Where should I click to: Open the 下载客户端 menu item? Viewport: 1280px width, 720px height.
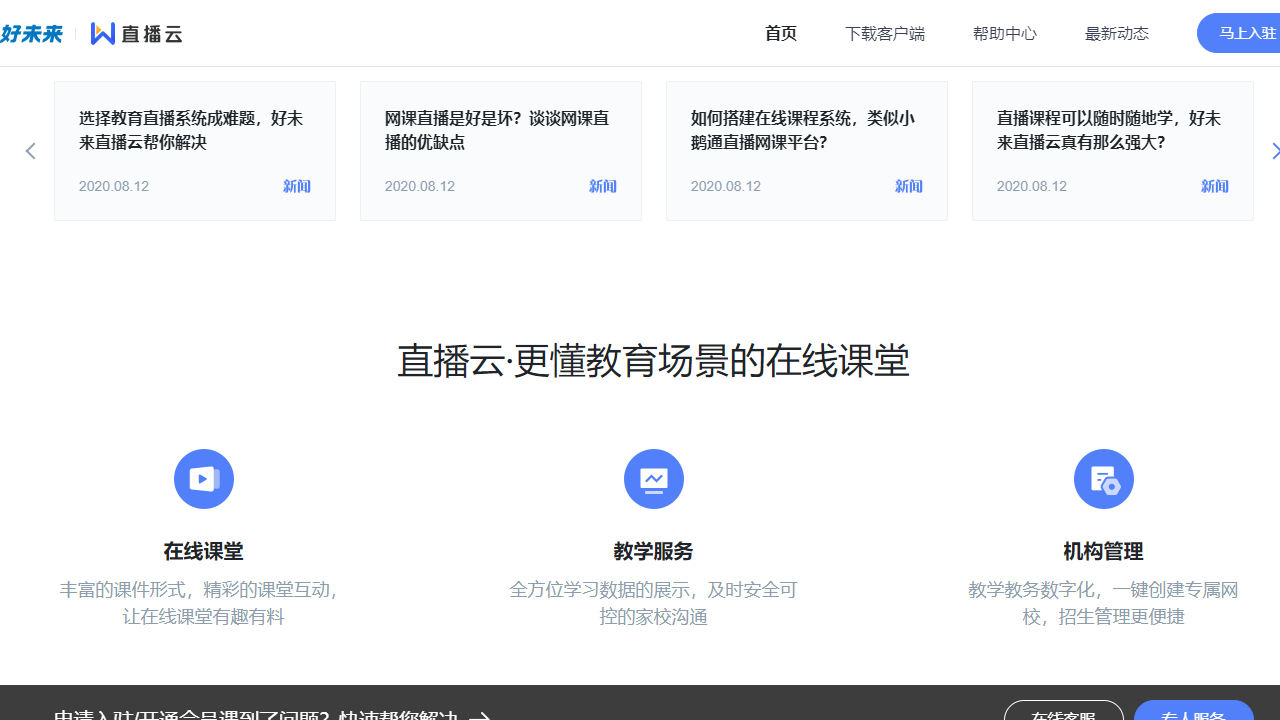coord(884,33)
